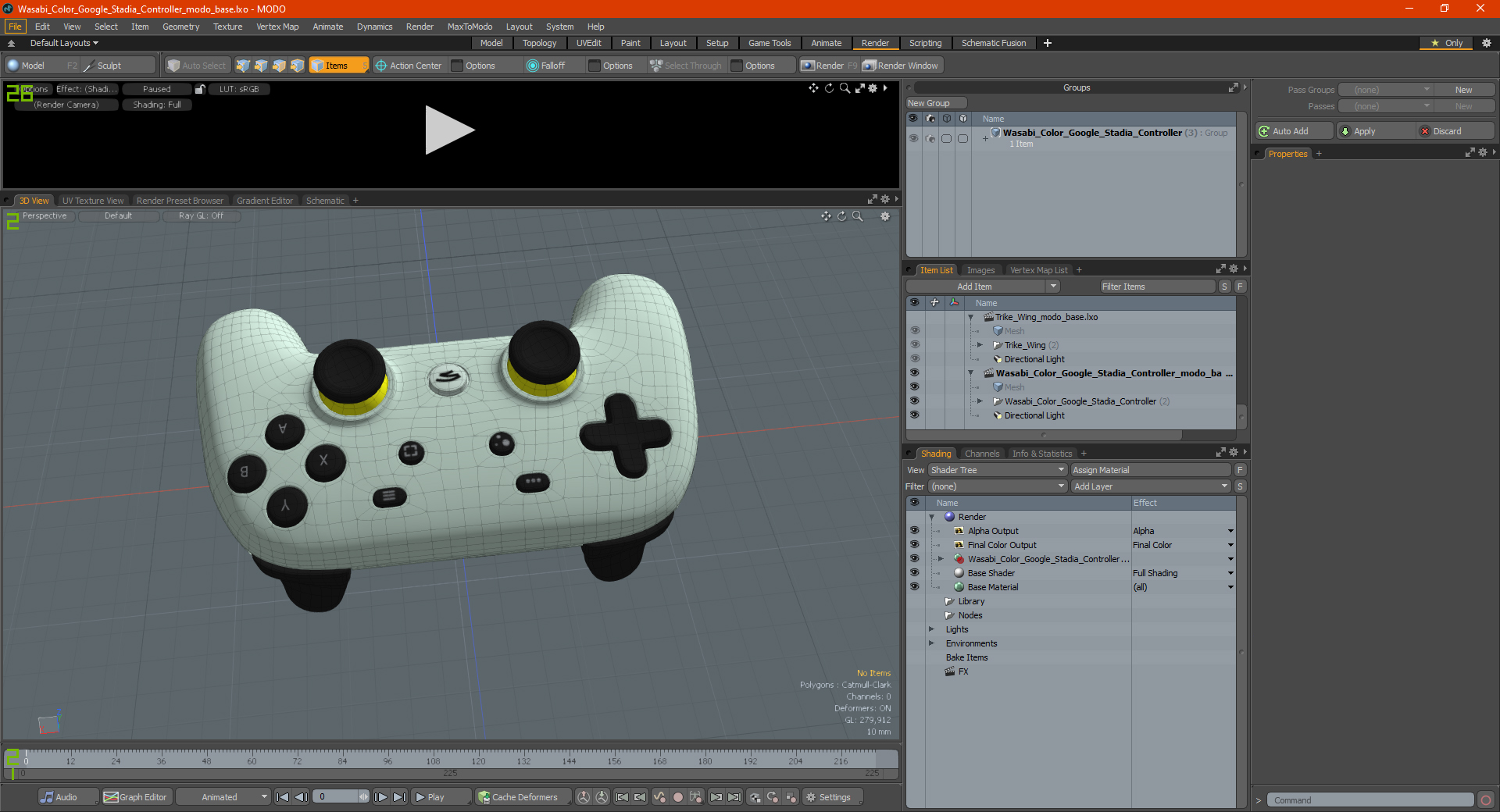Step to the next frame
The image size is (1500, 812).
(x=380, y=797)
